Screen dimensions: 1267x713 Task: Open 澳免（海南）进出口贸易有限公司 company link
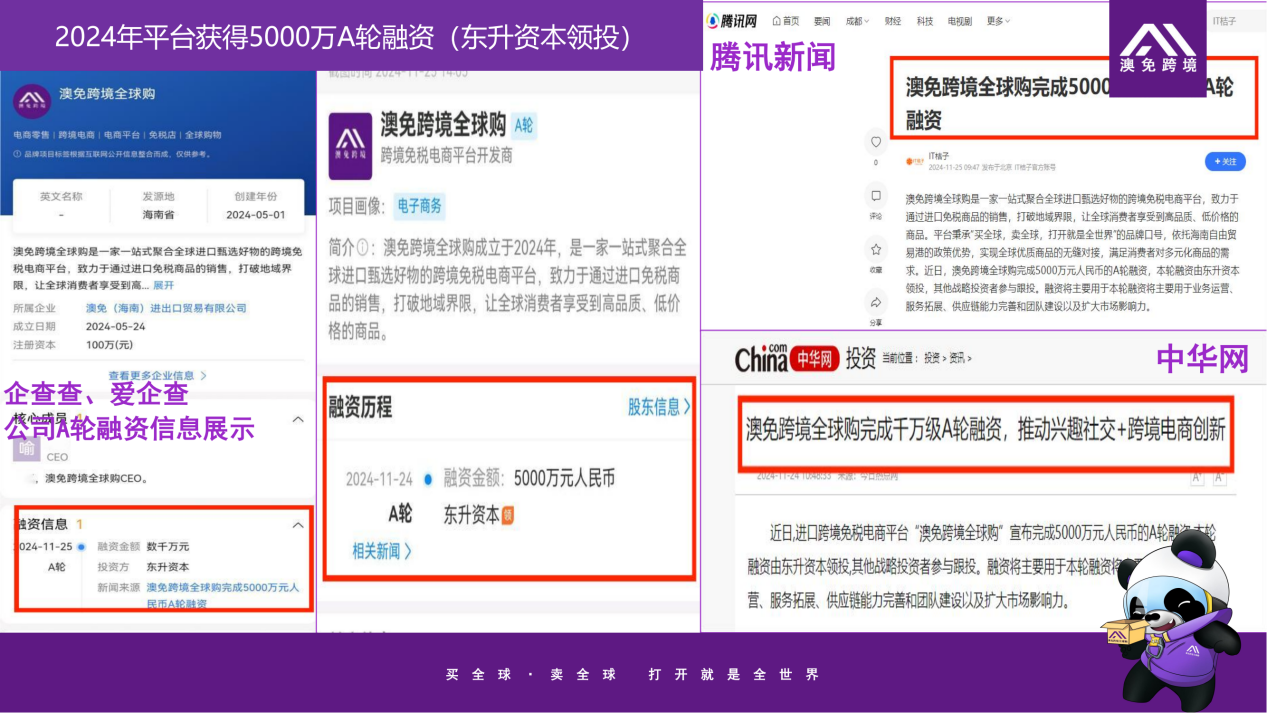(166, 308)
